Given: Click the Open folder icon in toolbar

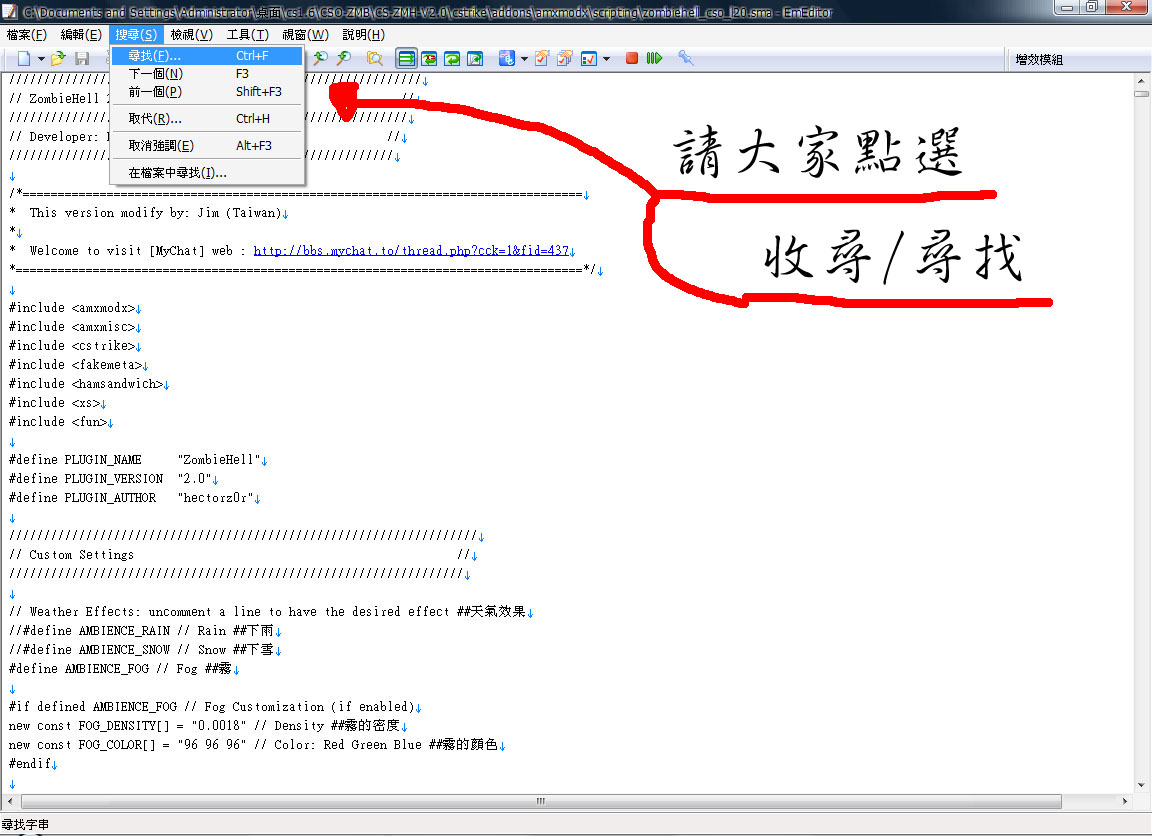Looking at the screenshot, I should coord(58,59).
